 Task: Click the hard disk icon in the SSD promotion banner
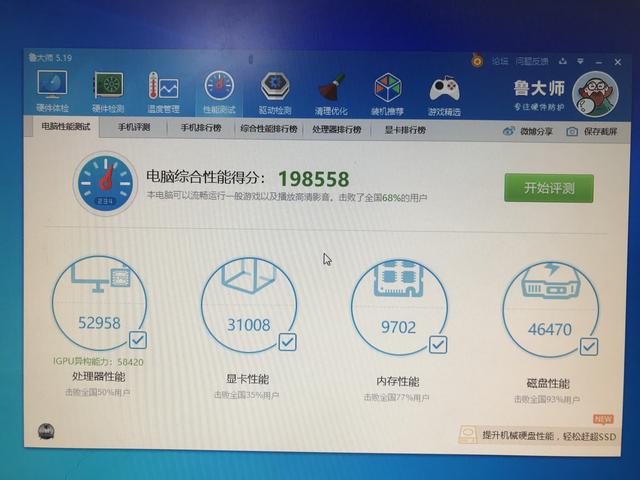click(468, 435)
